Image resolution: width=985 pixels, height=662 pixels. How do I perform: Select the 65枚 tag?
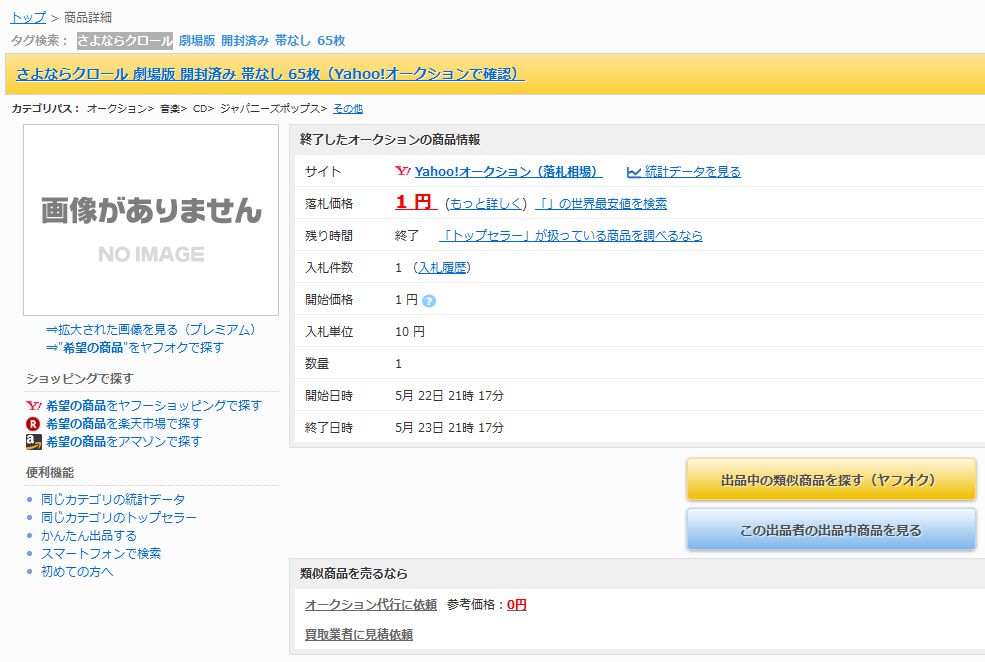[x=331, y=41]
